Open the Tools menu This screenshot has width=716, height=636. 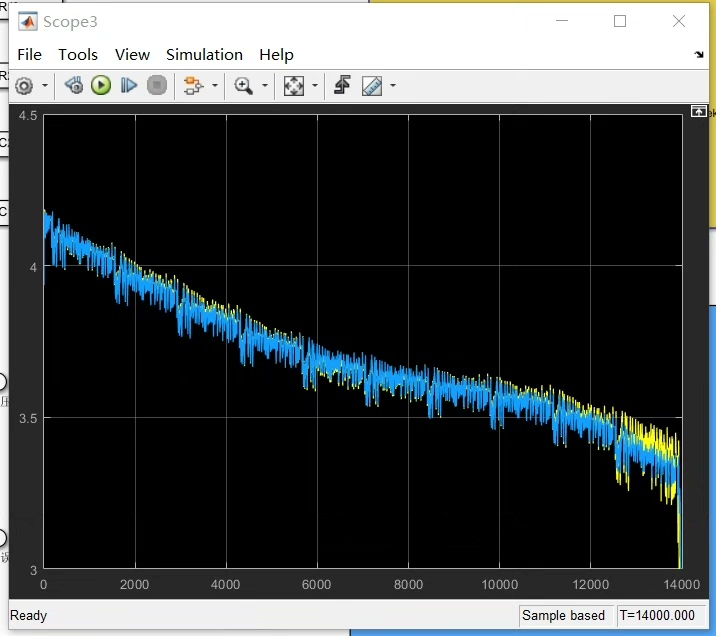78,55
